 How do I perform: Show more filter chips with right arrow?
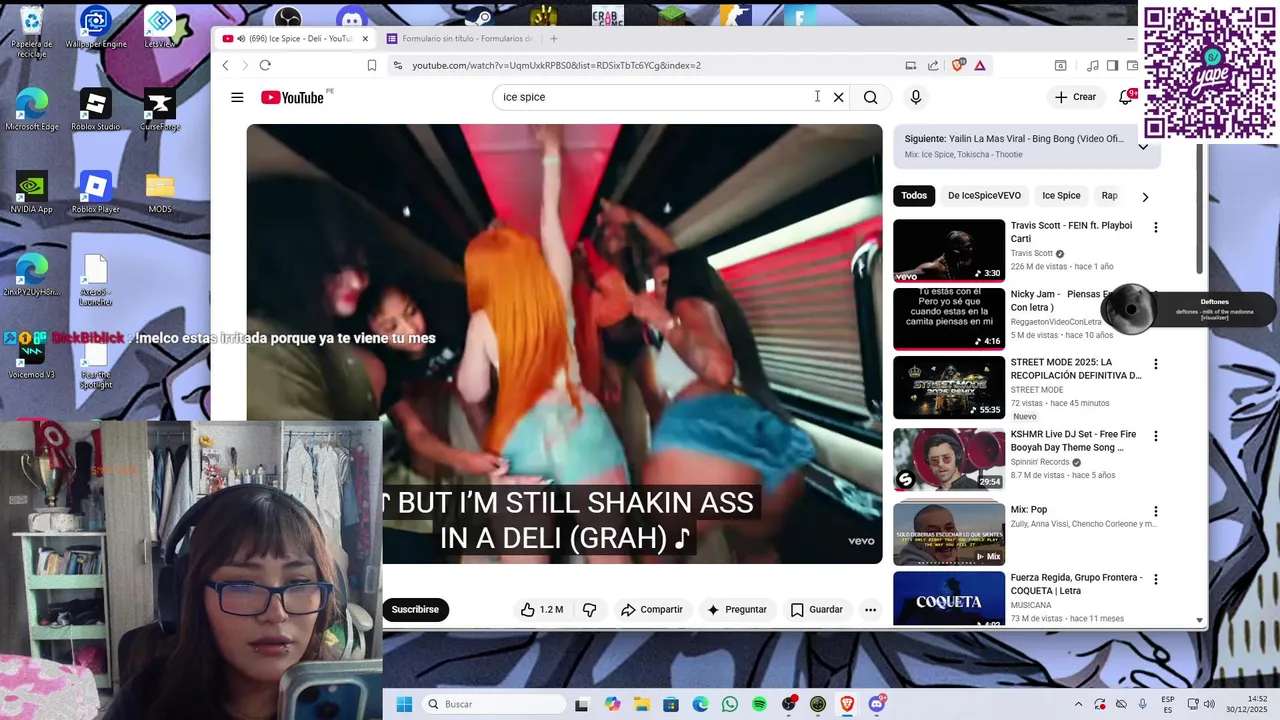click(x=1145, y=196)
